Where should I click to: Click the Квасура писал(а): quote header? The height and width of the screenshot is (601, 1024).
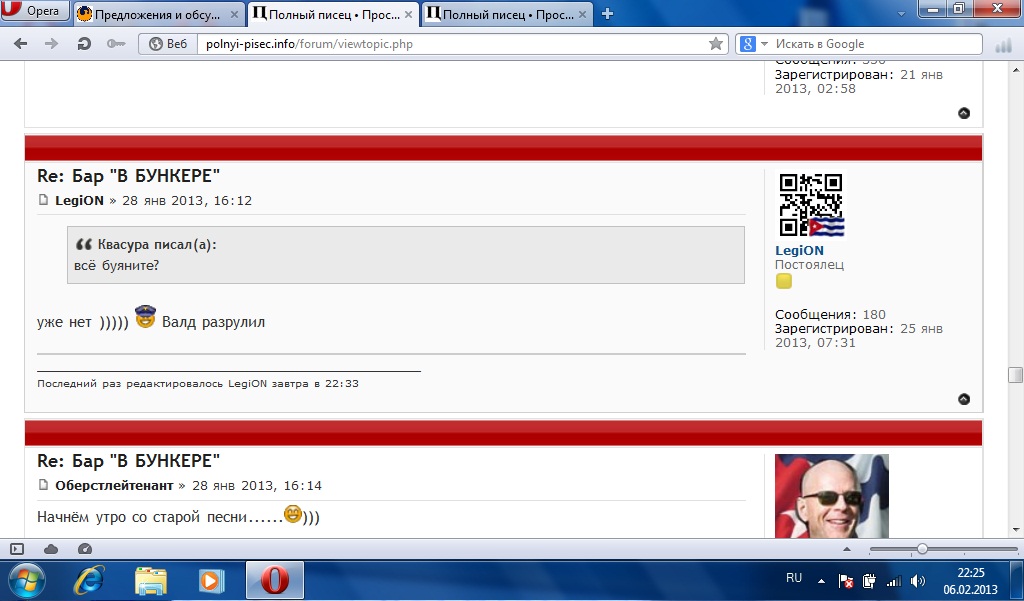tap(157, 244)
